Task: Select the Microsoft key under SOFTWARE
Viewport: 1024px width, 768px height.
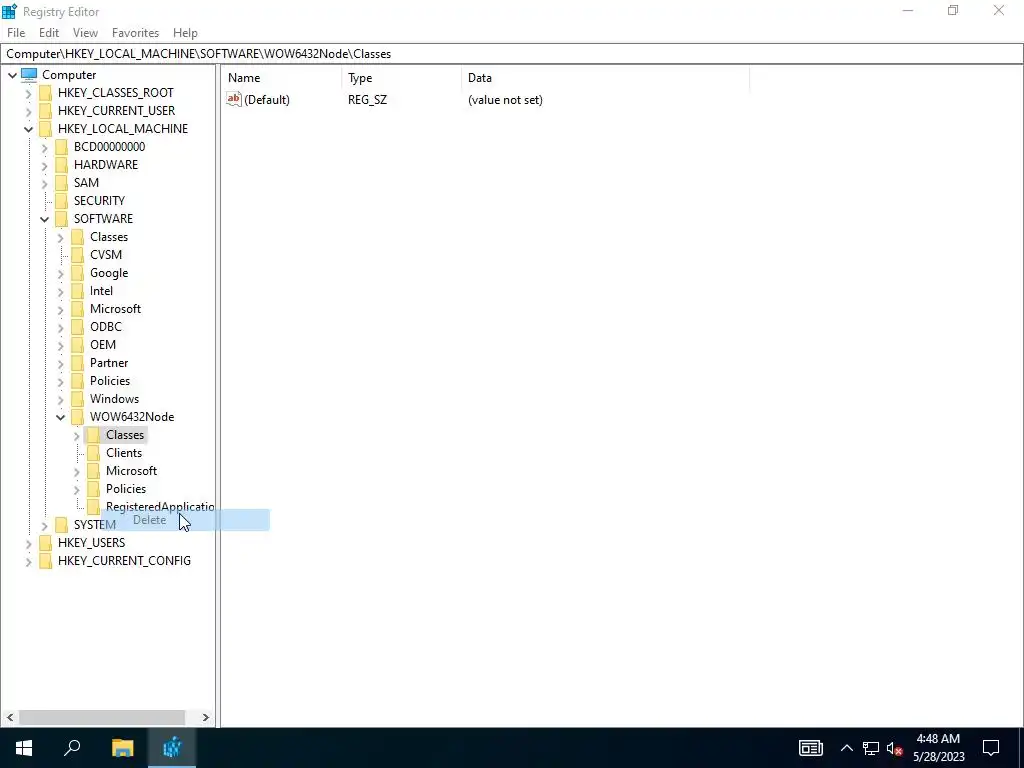Action: [115, 308]
